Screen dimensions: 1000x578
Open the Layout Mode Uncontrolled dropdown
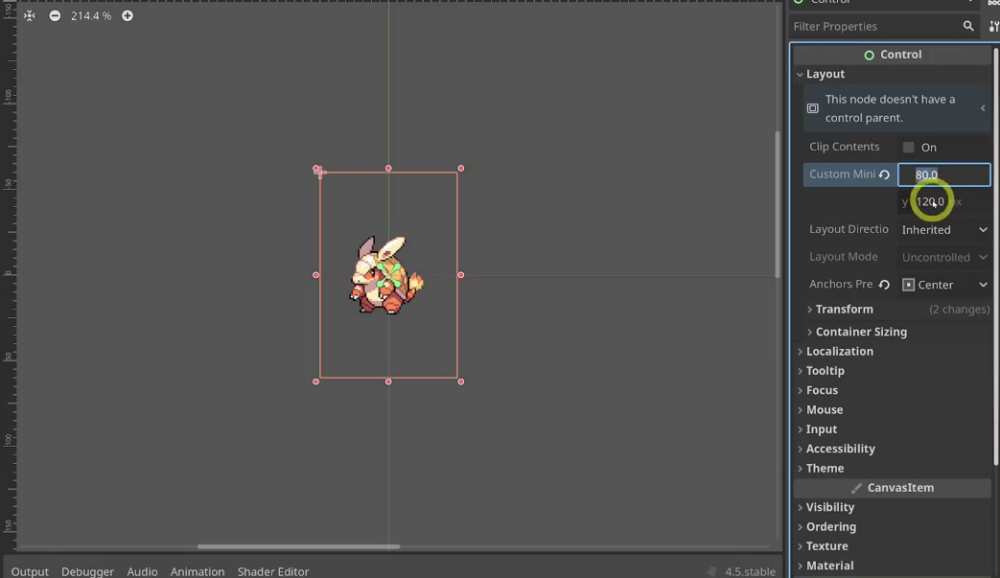click(944, 257)
